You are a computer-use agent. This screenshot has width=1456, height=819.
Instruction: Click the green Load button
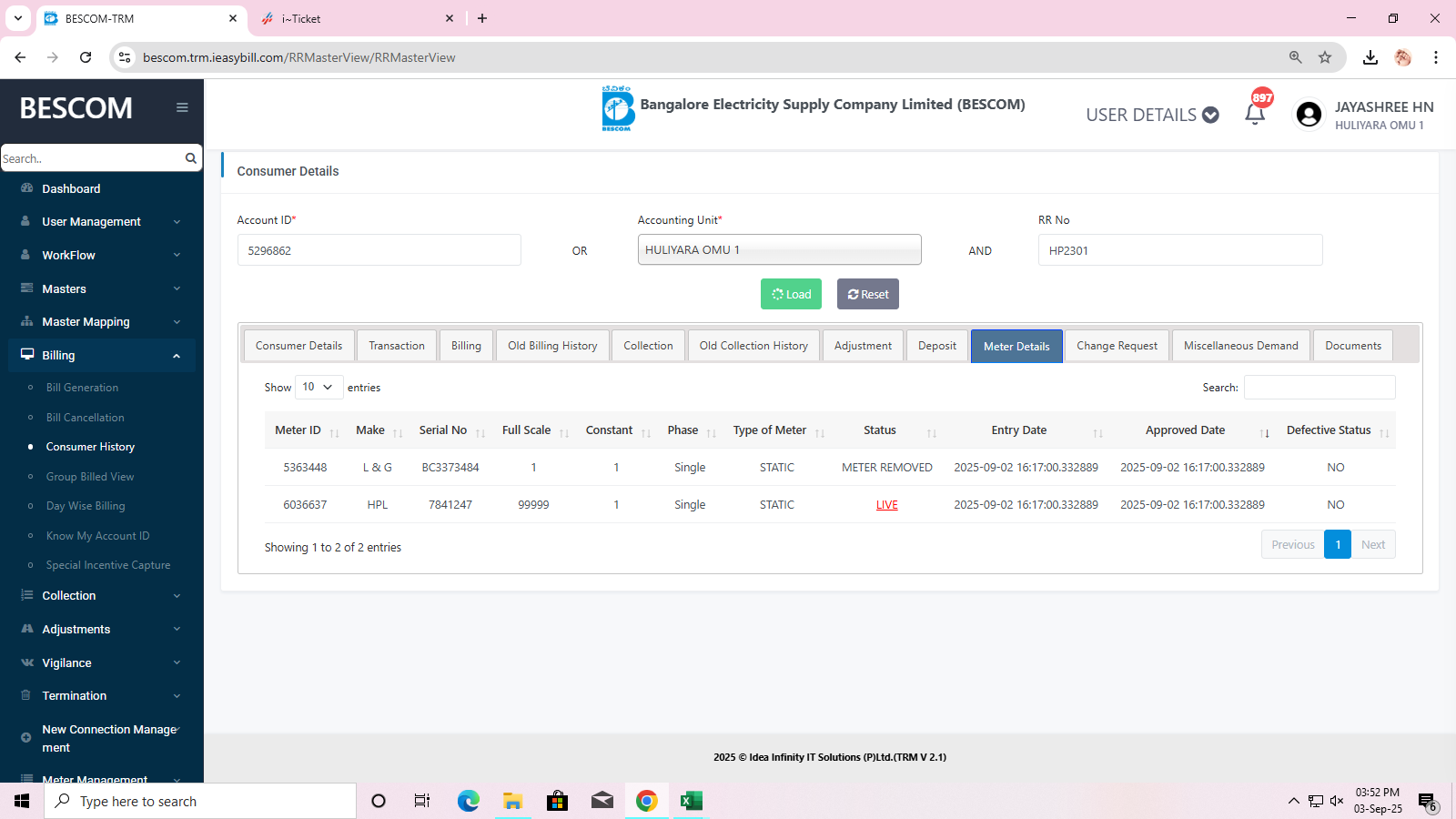791,294
